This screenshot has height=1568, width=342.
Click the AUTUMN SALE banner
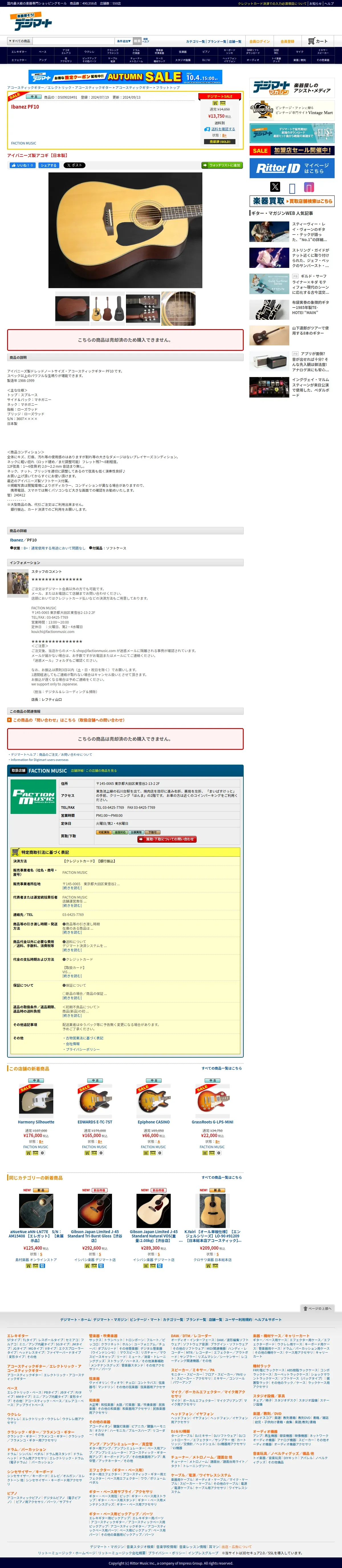pos(125,77)
